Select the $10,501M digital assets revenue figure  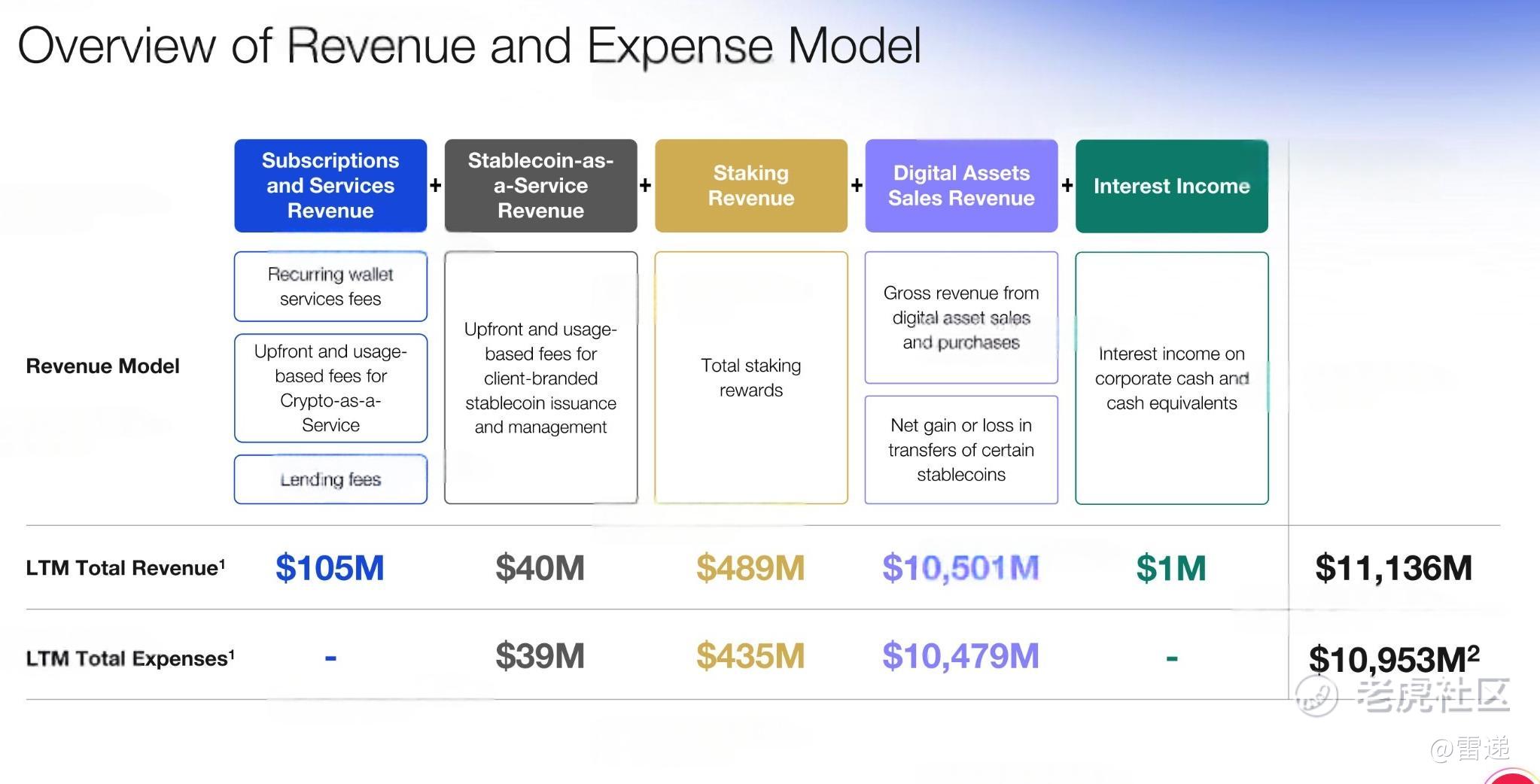click(x=960, y=568)
